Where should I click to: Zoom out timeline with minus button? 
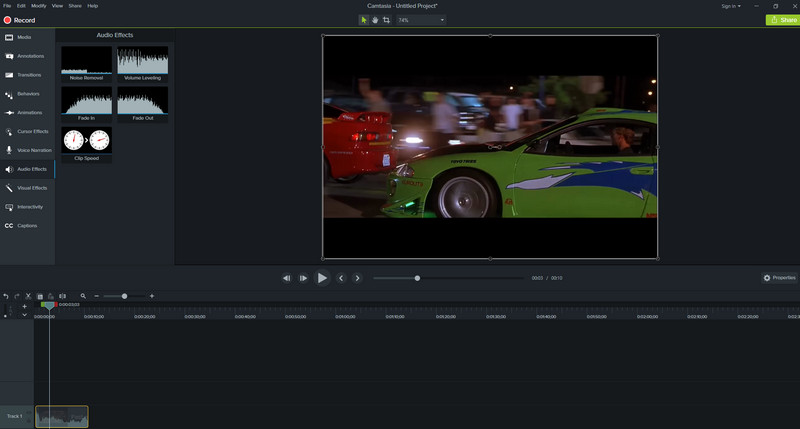pyautogui.click(x=96, y=296)
